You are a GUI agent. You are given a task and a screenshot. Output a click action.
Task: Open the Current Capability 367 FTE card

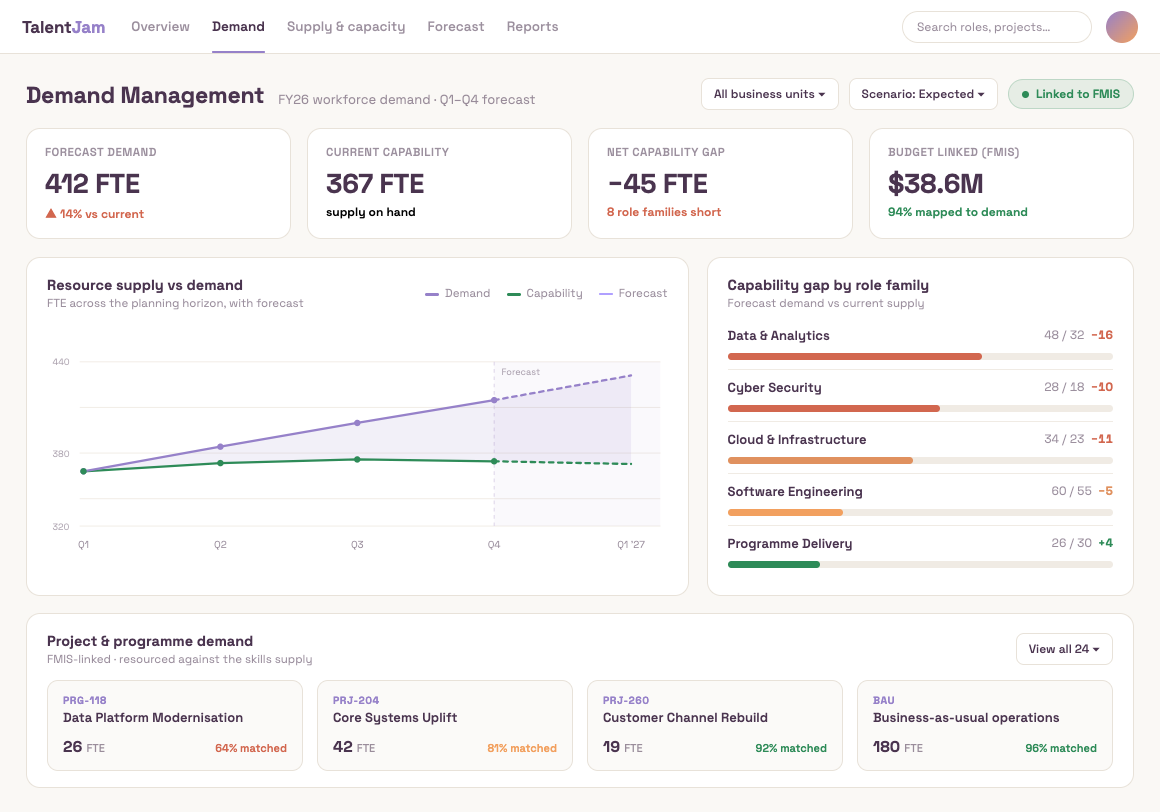pyautogui.click(x=439, y=183)
